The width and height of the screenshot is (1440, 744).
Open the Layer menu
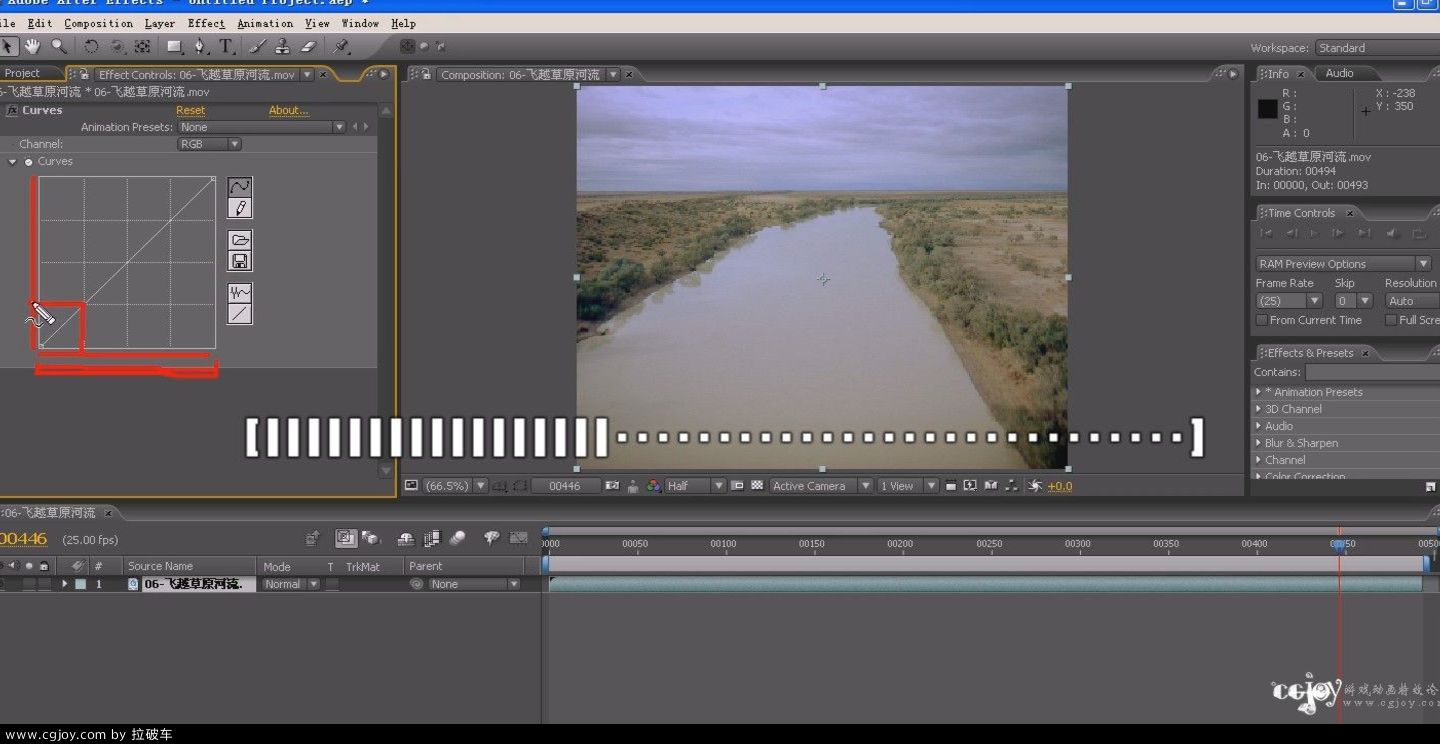159,23
